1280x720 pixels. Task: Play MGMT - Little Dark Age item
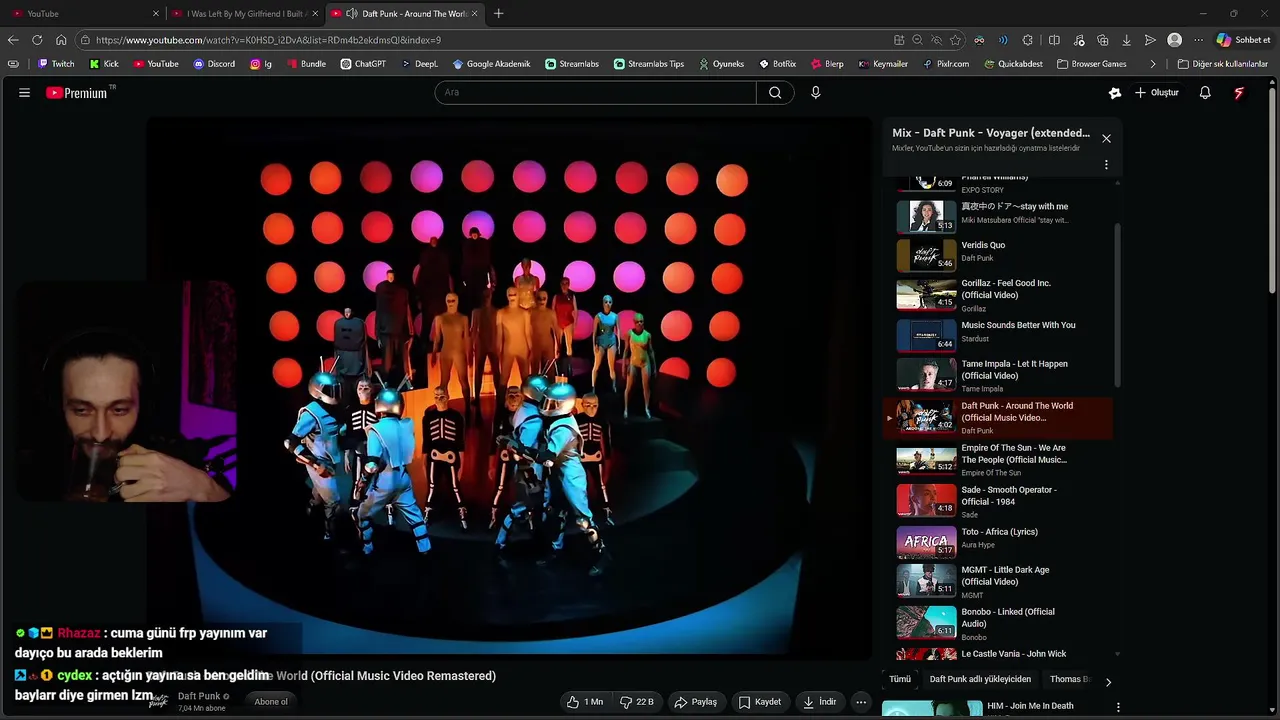pos(998,581)
